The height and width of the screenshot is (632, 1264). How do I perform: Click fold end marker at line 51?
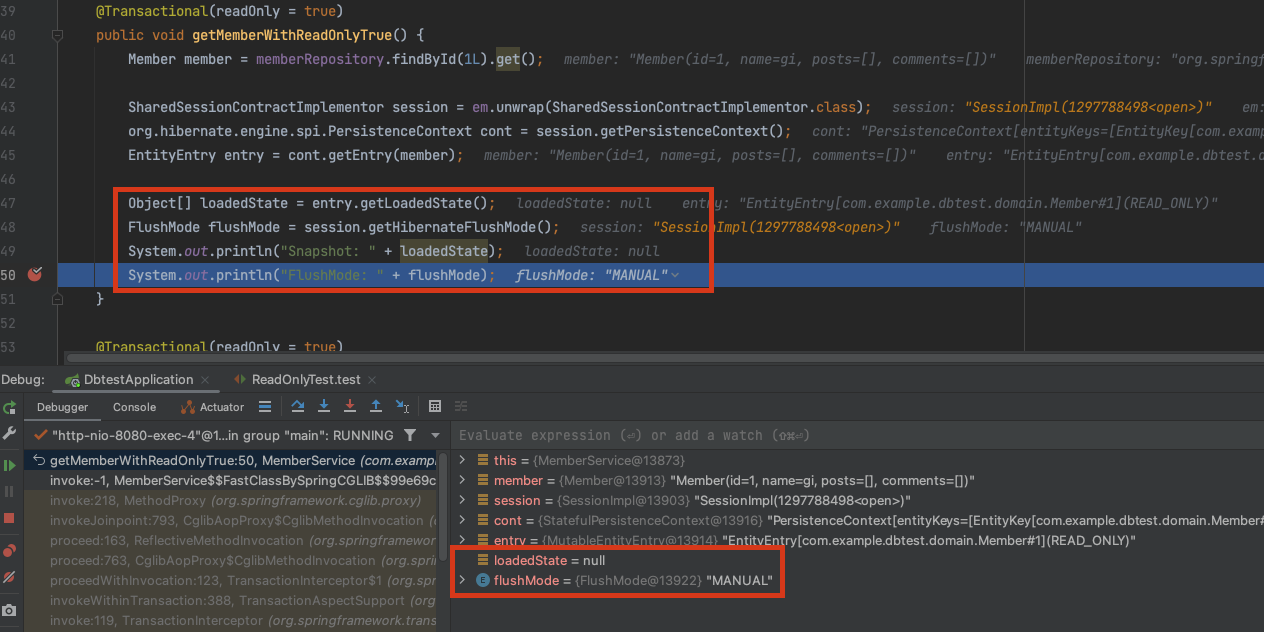pyautogui.click(x=57, y=299)
